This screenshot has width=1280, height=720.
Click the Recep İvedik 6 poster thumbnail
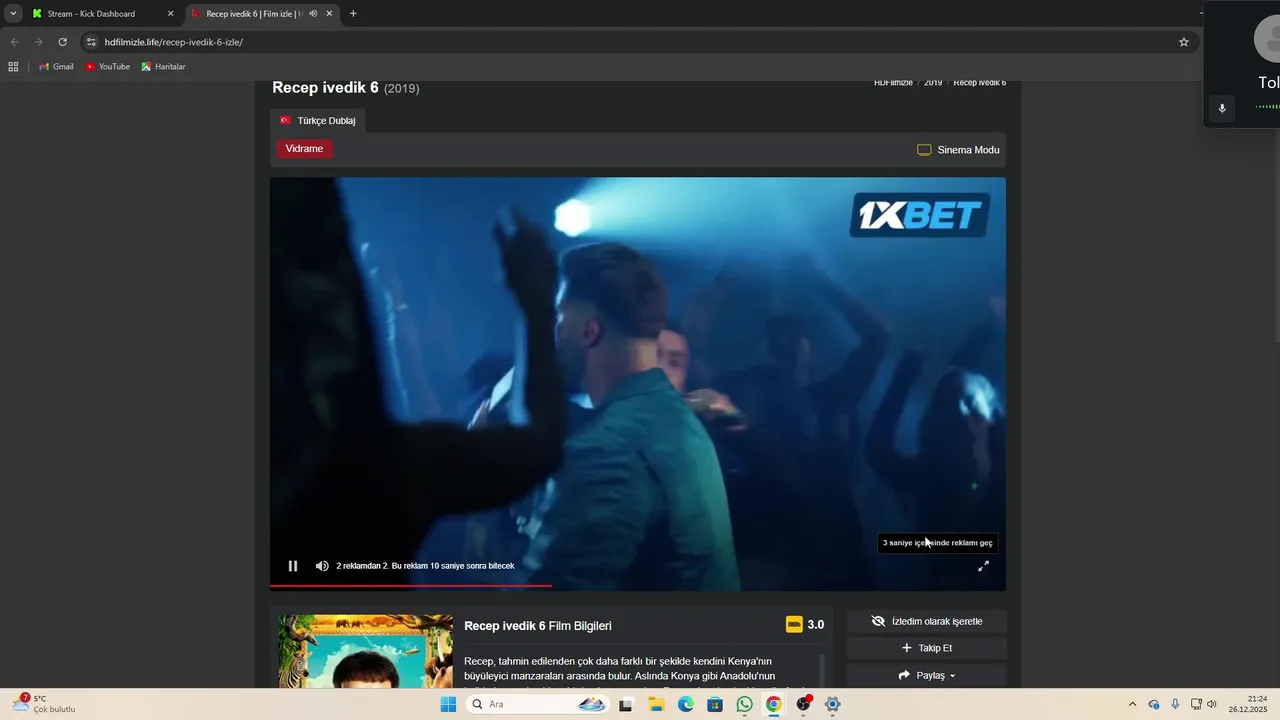tap(365, 651)
